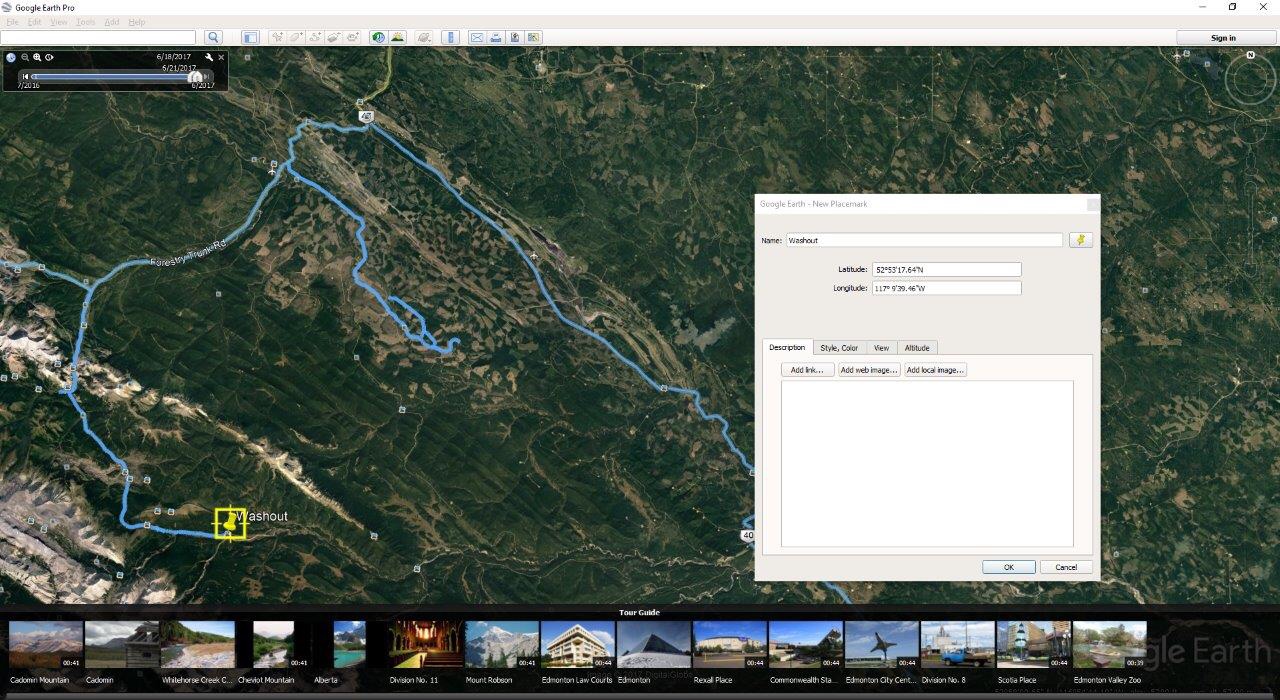Open the Cheviot Mountain tour thumbnail
The image size is (1280, 700).
(274, 645)
